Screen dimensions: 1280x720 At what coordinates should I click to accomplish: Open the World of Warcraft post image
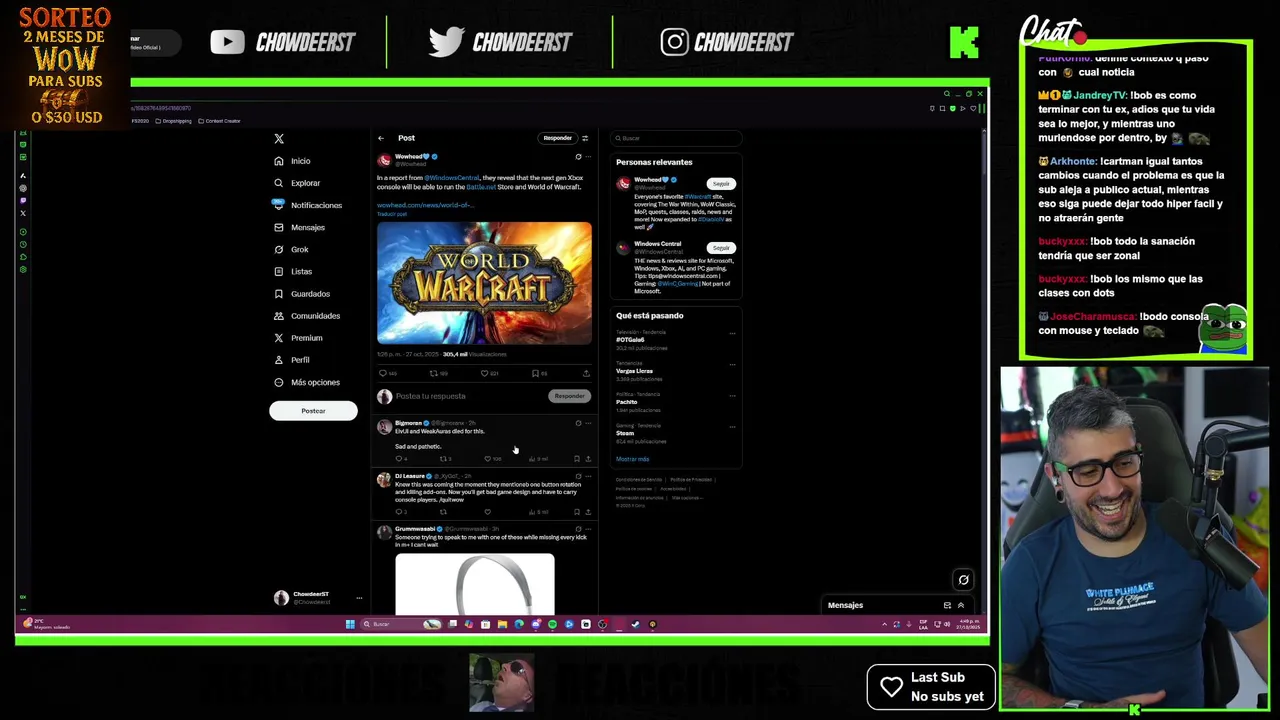coord(484,283)
